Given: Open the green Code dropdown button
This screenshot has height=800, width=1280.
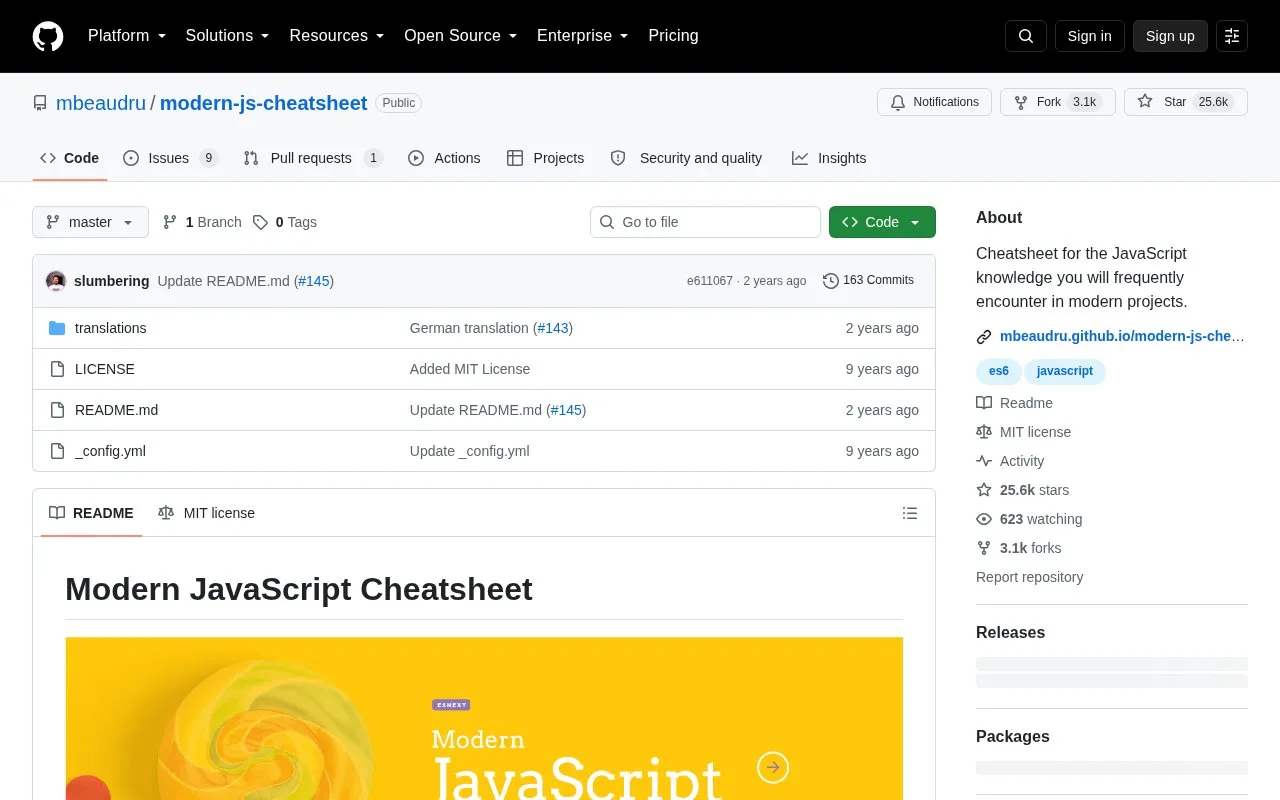Looking at the screenshot, I should tap(882, 222).
